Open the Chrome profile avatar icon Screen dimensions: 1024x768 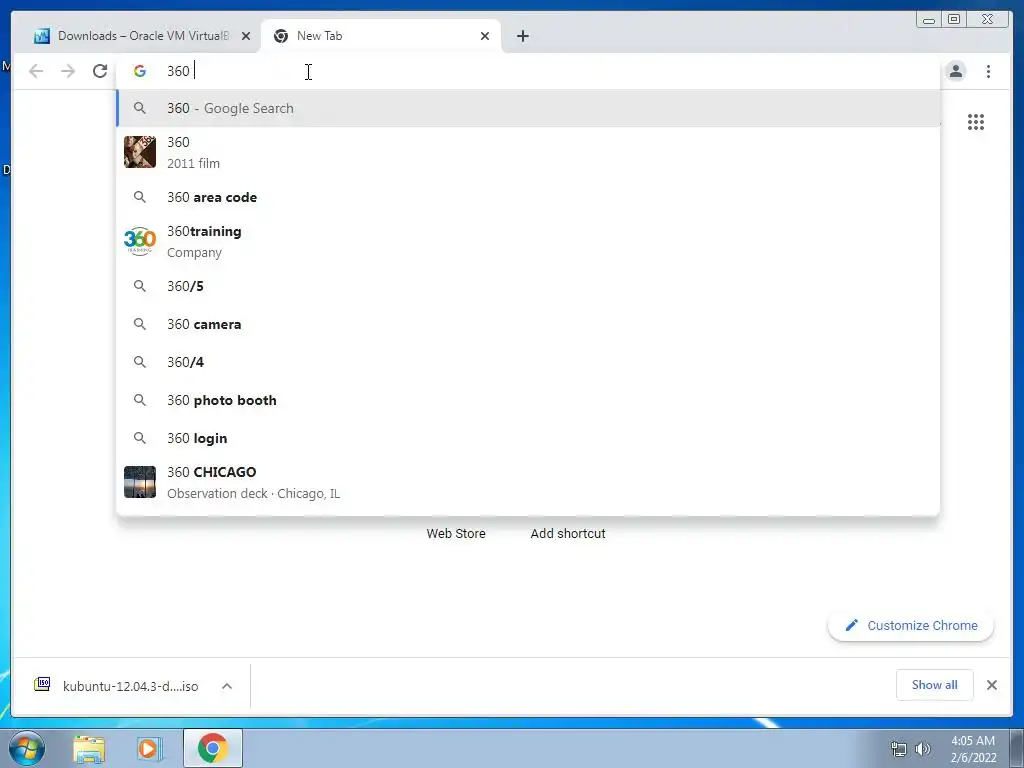tap(956, 71)
